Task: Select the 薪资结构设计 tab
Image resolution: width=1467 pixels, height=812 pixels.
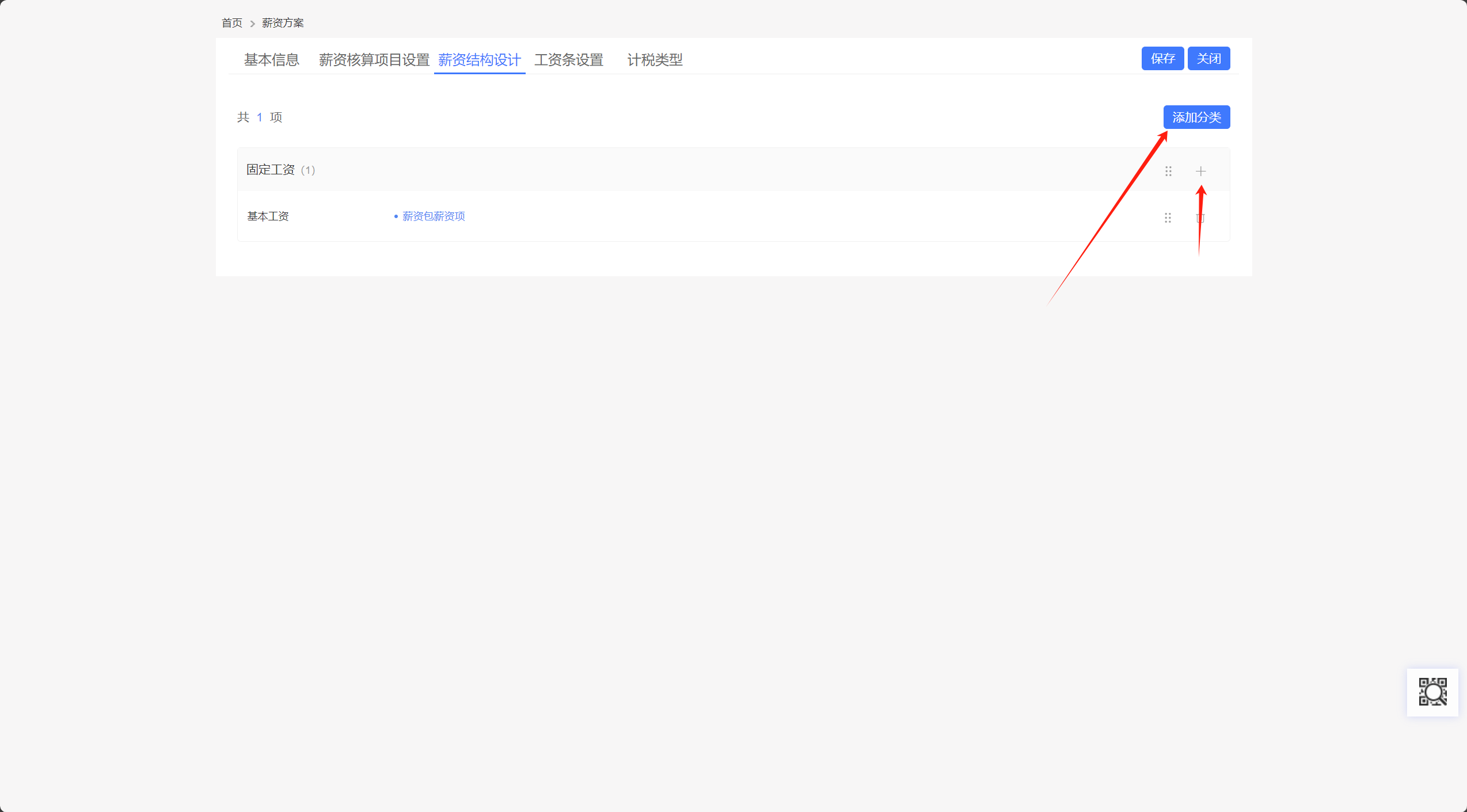Action: (x=479, y=60)
